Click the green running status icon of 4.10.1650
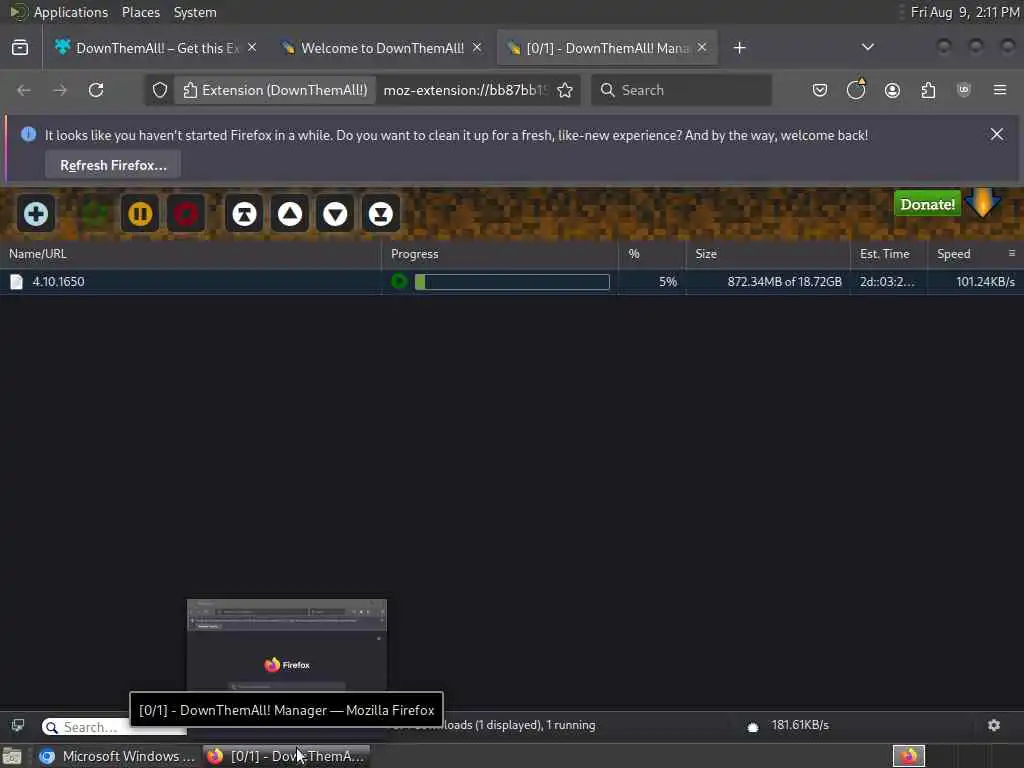The width and height of the screenshot is (1024, 768). (399, 281)
